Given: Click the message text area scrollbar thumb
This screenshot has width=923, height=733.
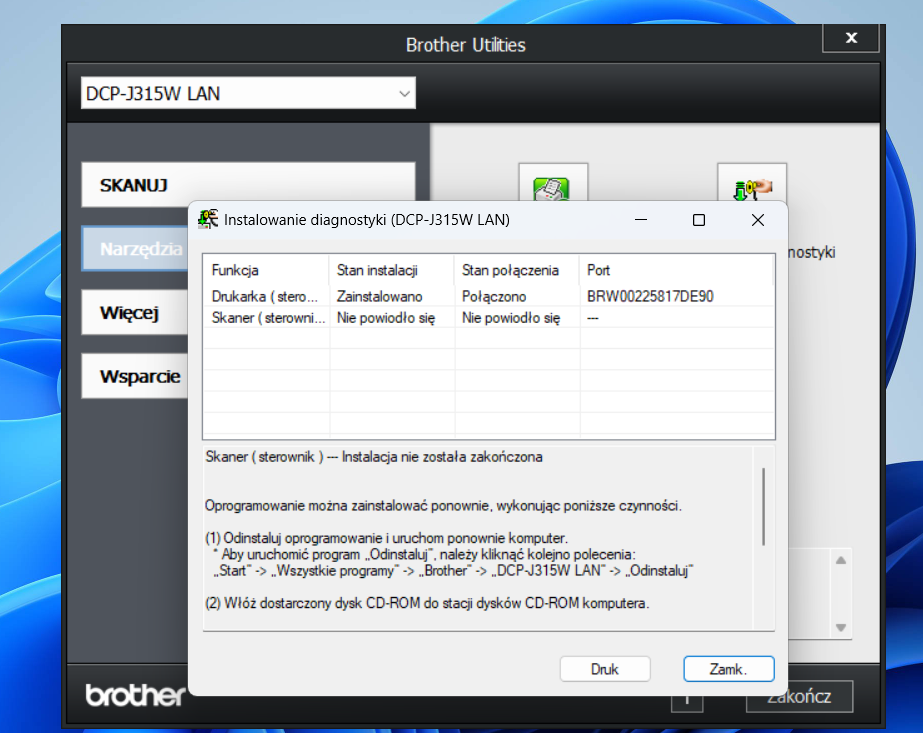Looking at the screenshot, I should [763, 506].
